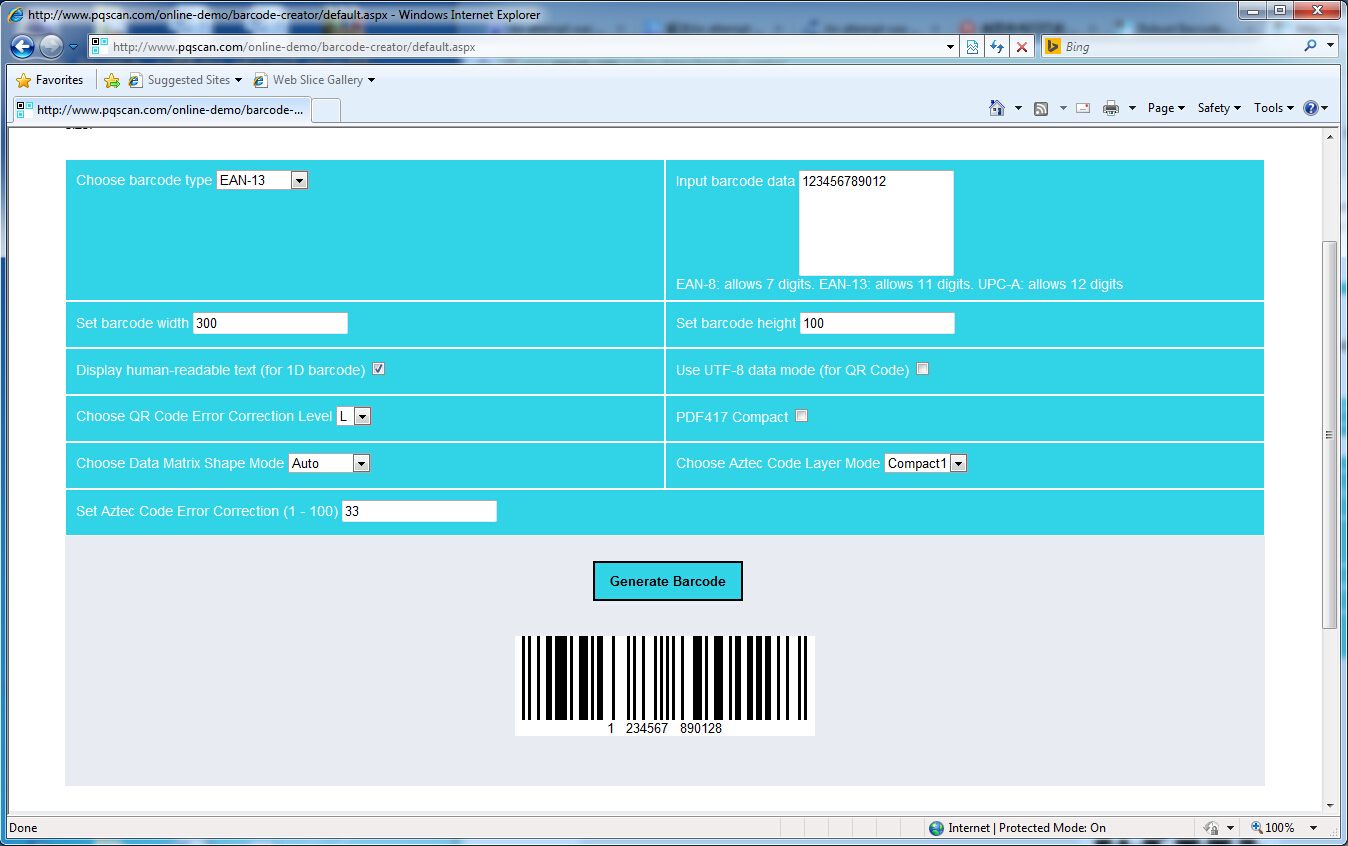Enable Use UTF-8 data mode checkbox
This screenshot has height=846, width=1348.
pos(923,369)
